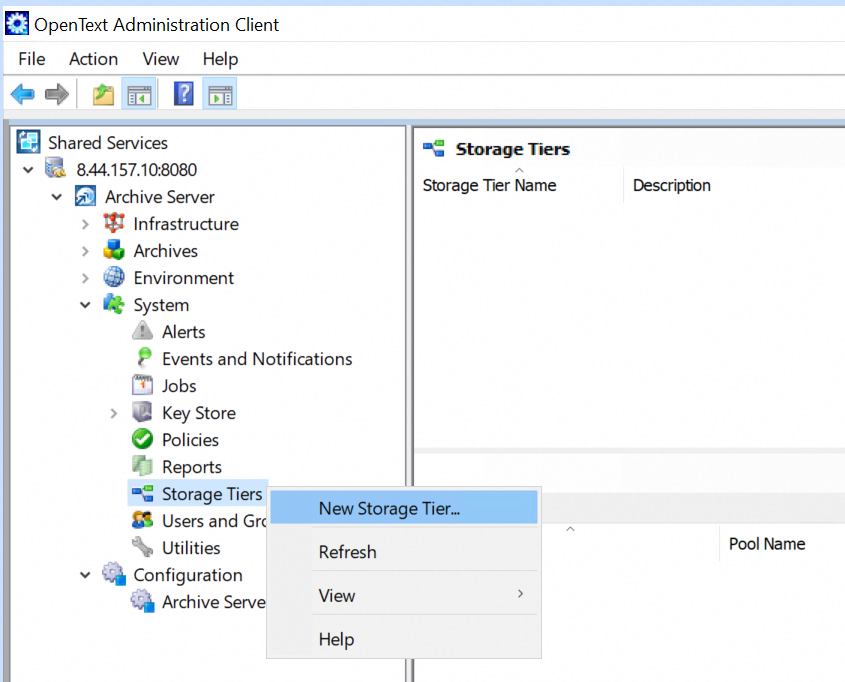Screen dimensions: 845x682
Task: Click the Reports documents icon
Action: (142, 466)
